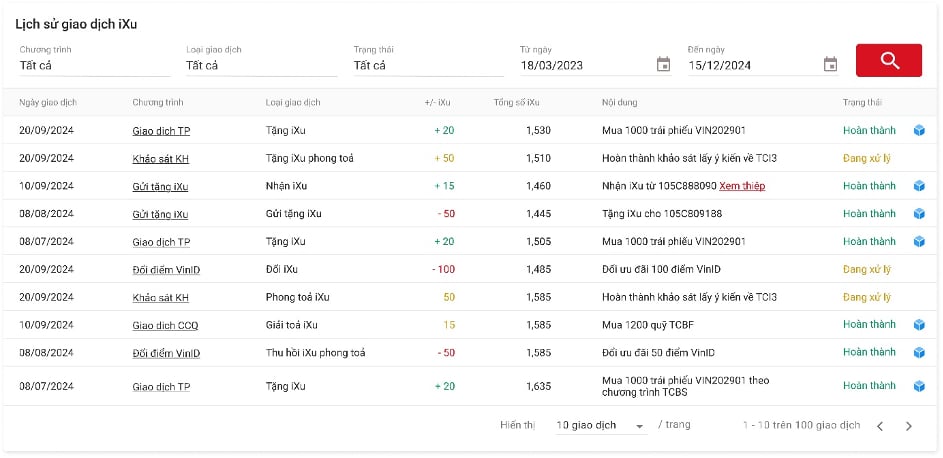Open the 'Đến ngày' calendar picker icon
Image resolution: width=943 pixels, height=458 pixels.
pyautogui.click(x=830, y=64)
